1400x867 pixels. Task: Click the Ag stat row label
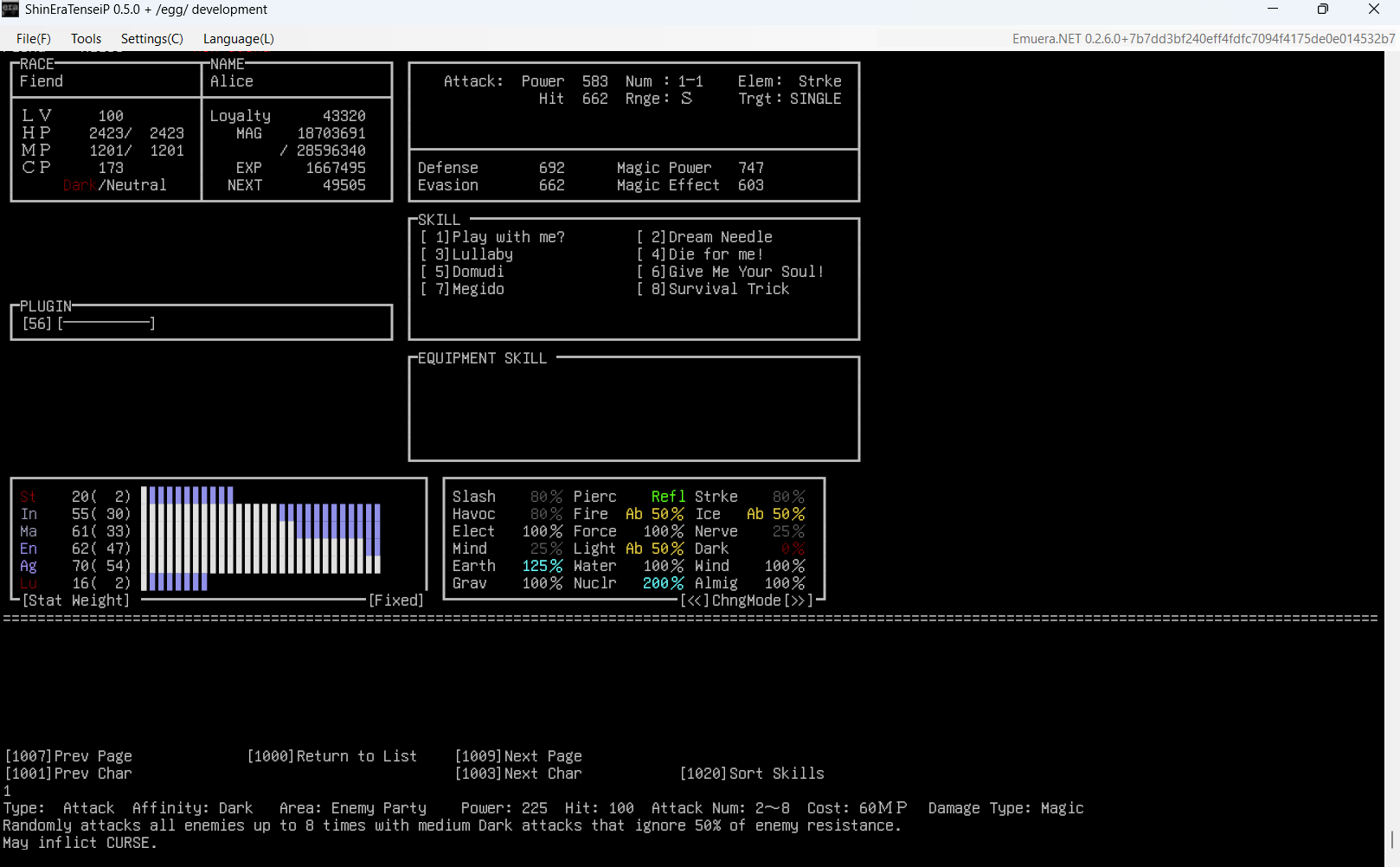click(29, 566)
